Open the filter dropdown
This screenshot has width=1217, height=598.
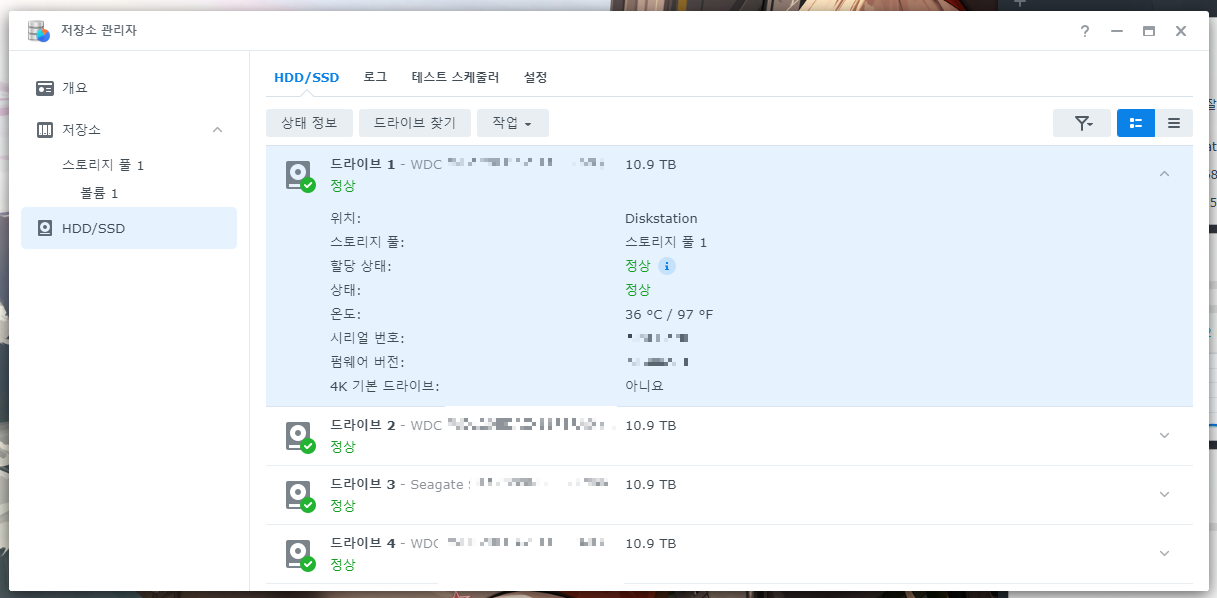(x=1082, y=123)
